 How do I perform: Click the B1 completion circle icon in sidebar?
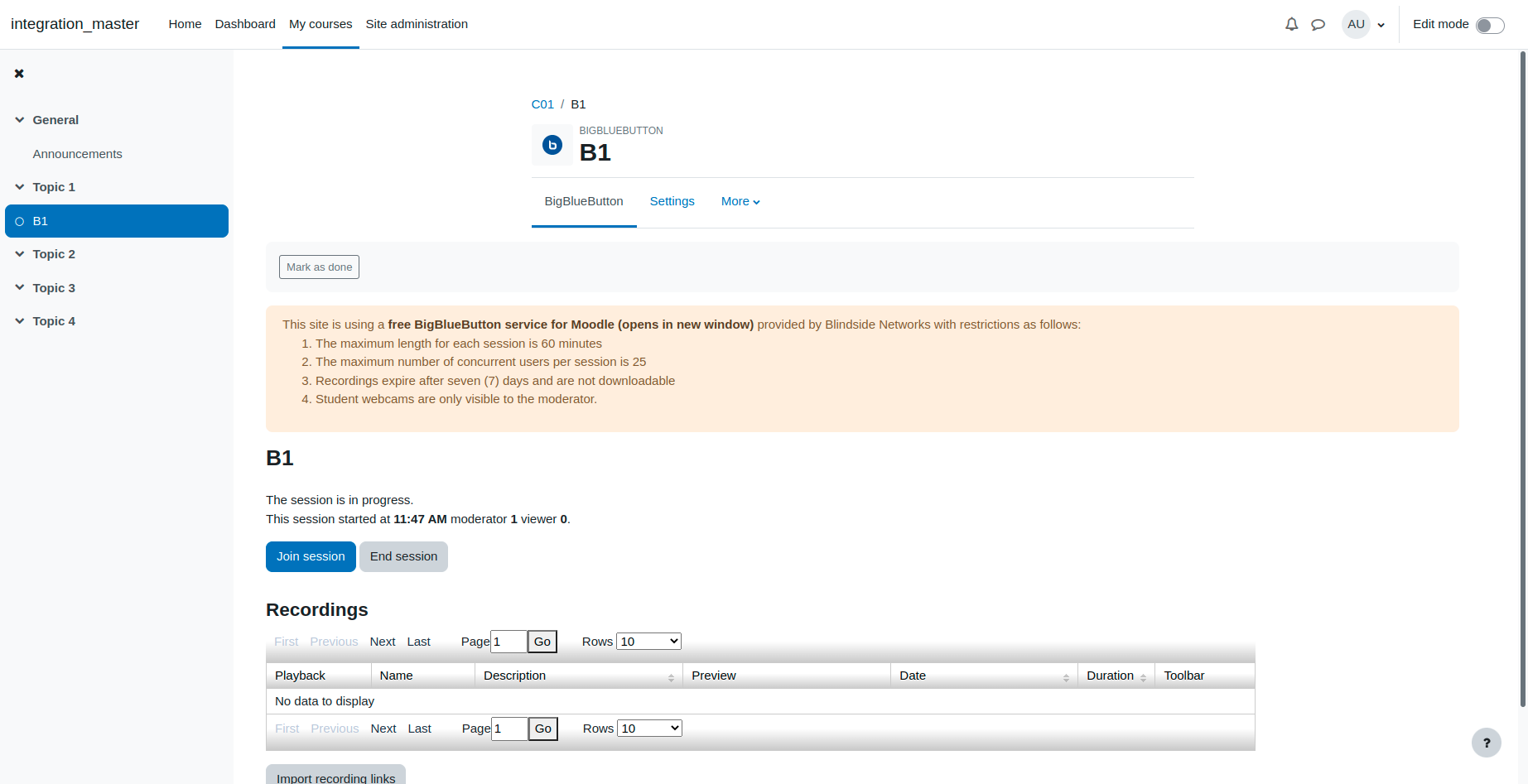pos(20,221)
